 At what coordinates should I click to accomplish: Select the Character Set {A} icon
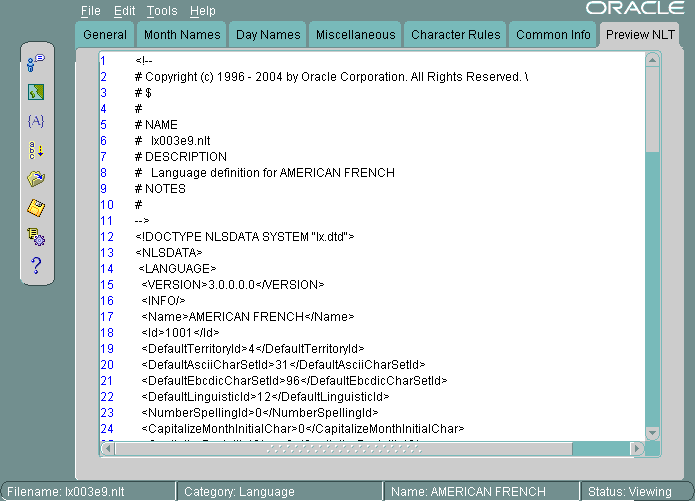click(x=36, y=121)
